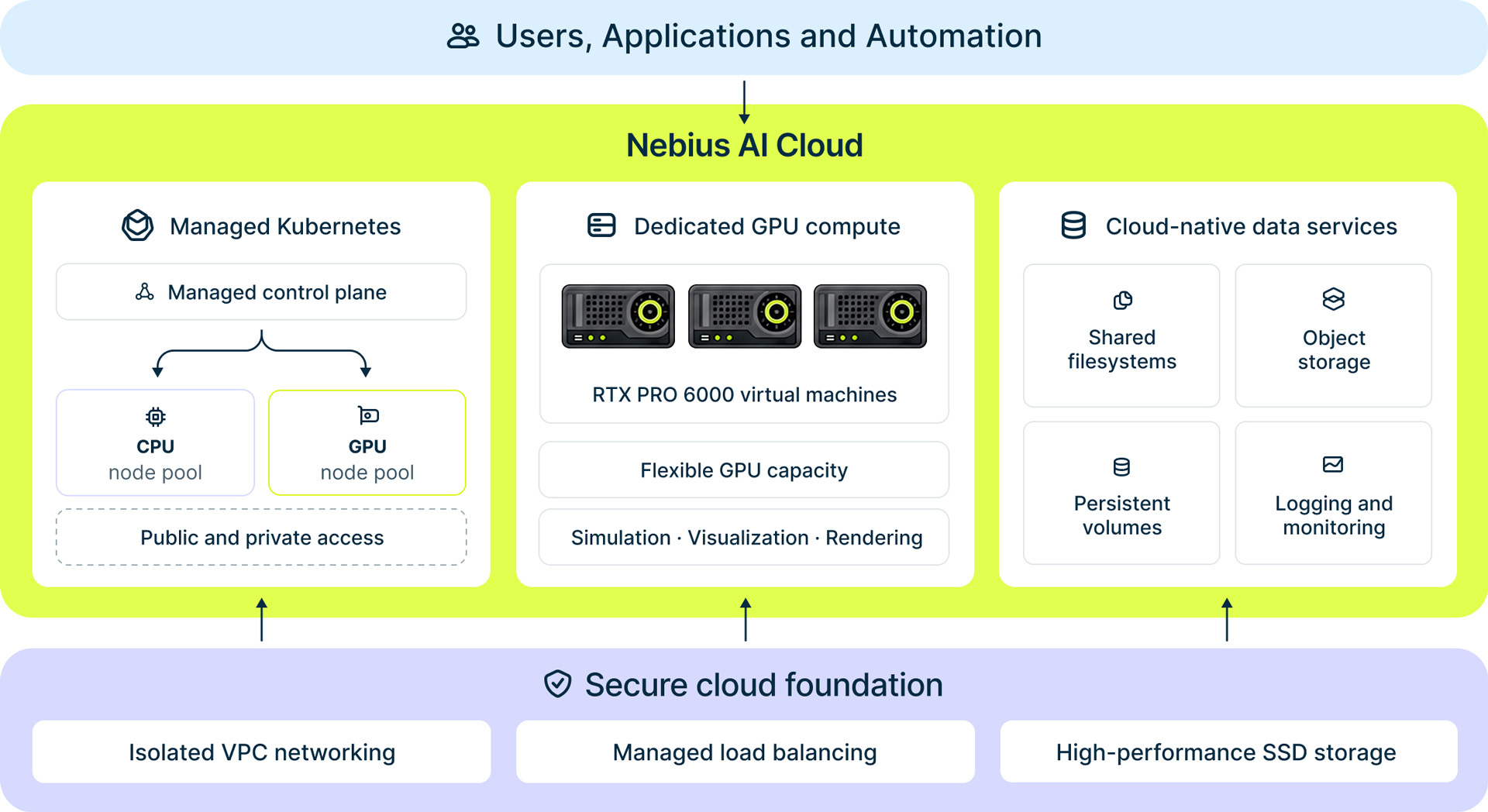Click Simulation · Visualization · Rendering box
This screenshot has height=812, width=1488.
744,537
